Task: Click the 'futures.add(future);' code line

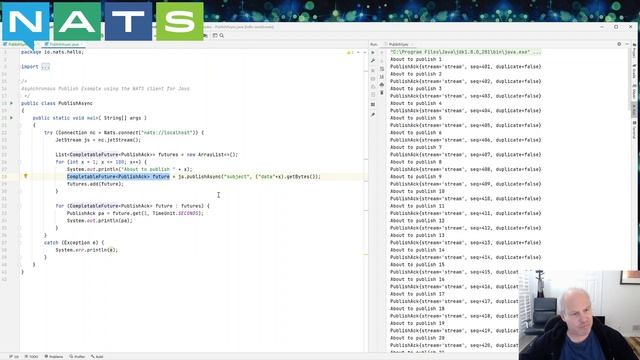Action: tap(95, 184)
